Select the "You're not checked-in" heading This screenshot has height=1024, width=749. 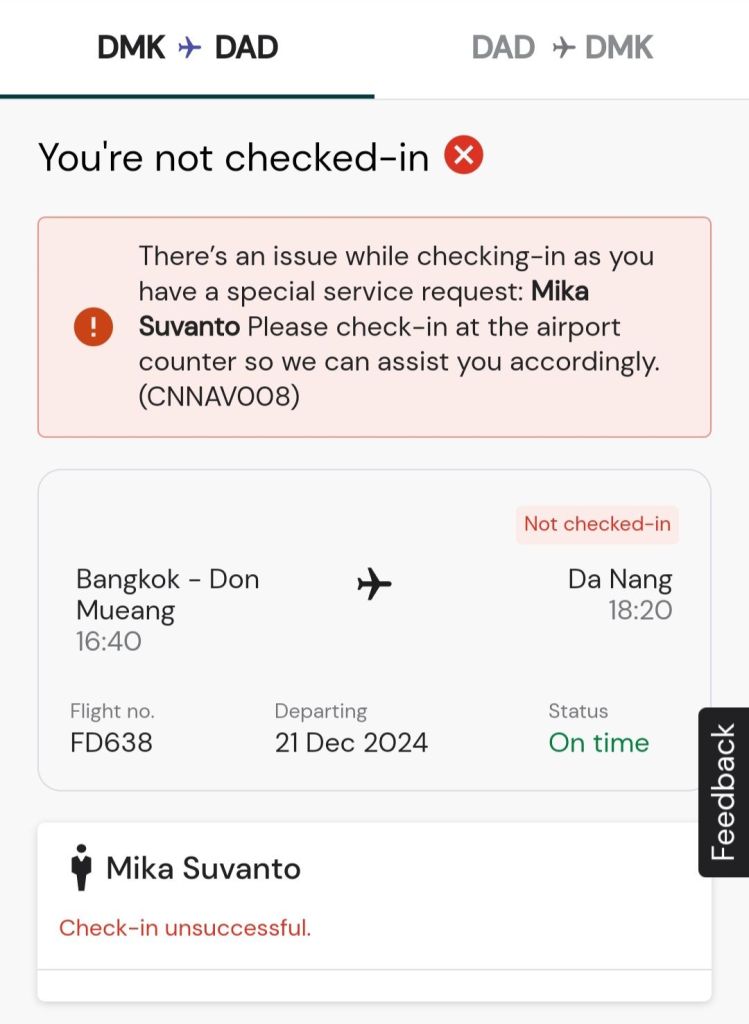[233, 157]
